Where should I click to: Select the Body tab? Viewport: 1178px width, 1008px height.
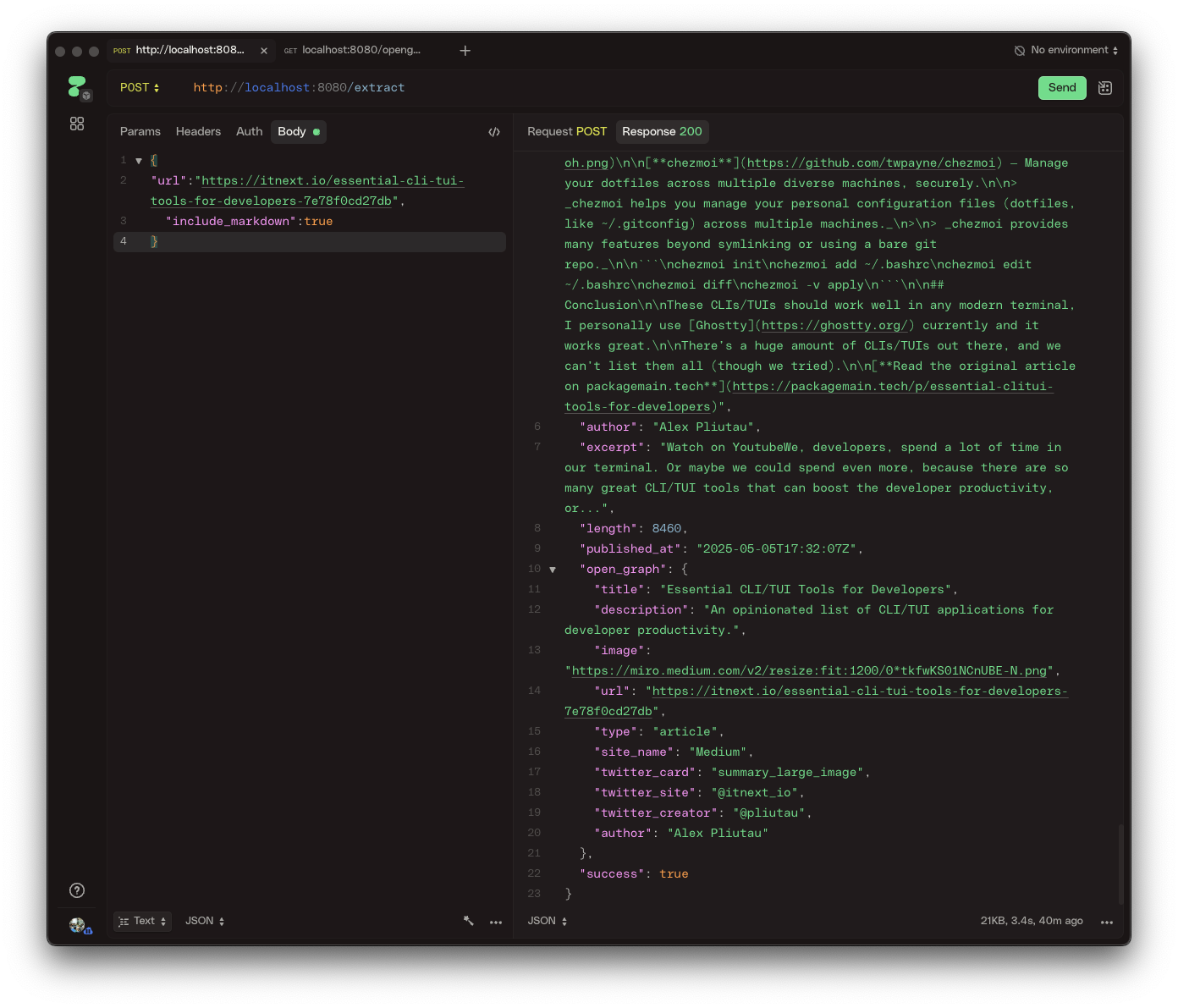(299, 131)
